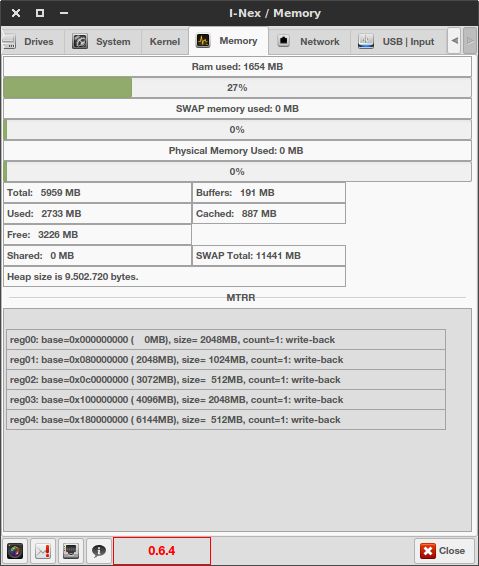Image resolution: width=479 pixels, height=566 pixels.
Task: Select the Memory tab
Action: [228, 41]
